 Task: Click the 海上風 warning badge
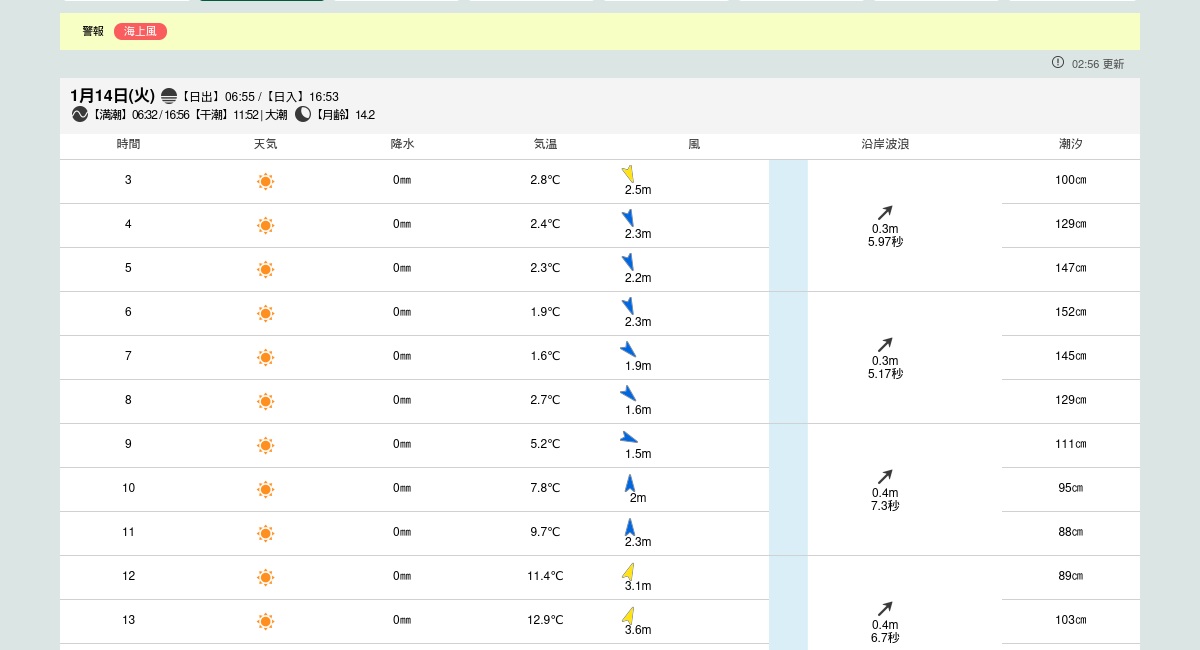140,31
